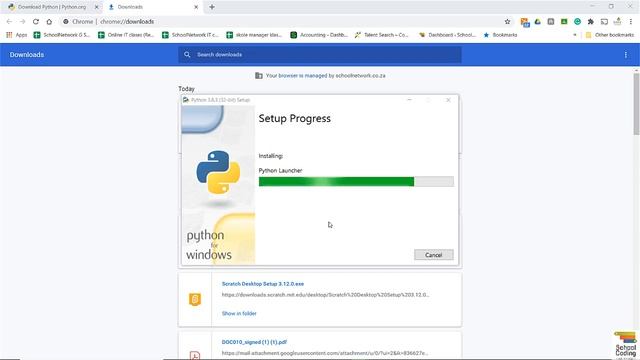The image size is (640, 360).
Task: Open the Chrome profile avatar
Action: pos(618,21)
